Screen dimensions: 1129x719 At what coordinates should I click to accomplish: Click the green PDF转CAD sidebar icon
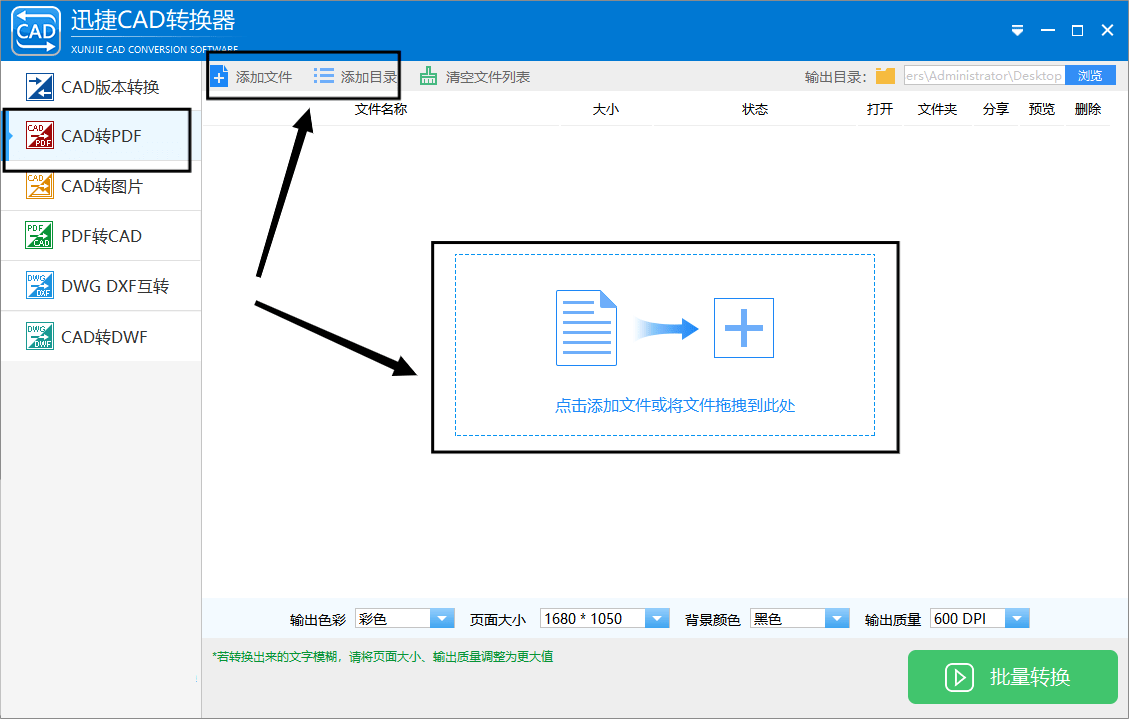click(39, 235)
